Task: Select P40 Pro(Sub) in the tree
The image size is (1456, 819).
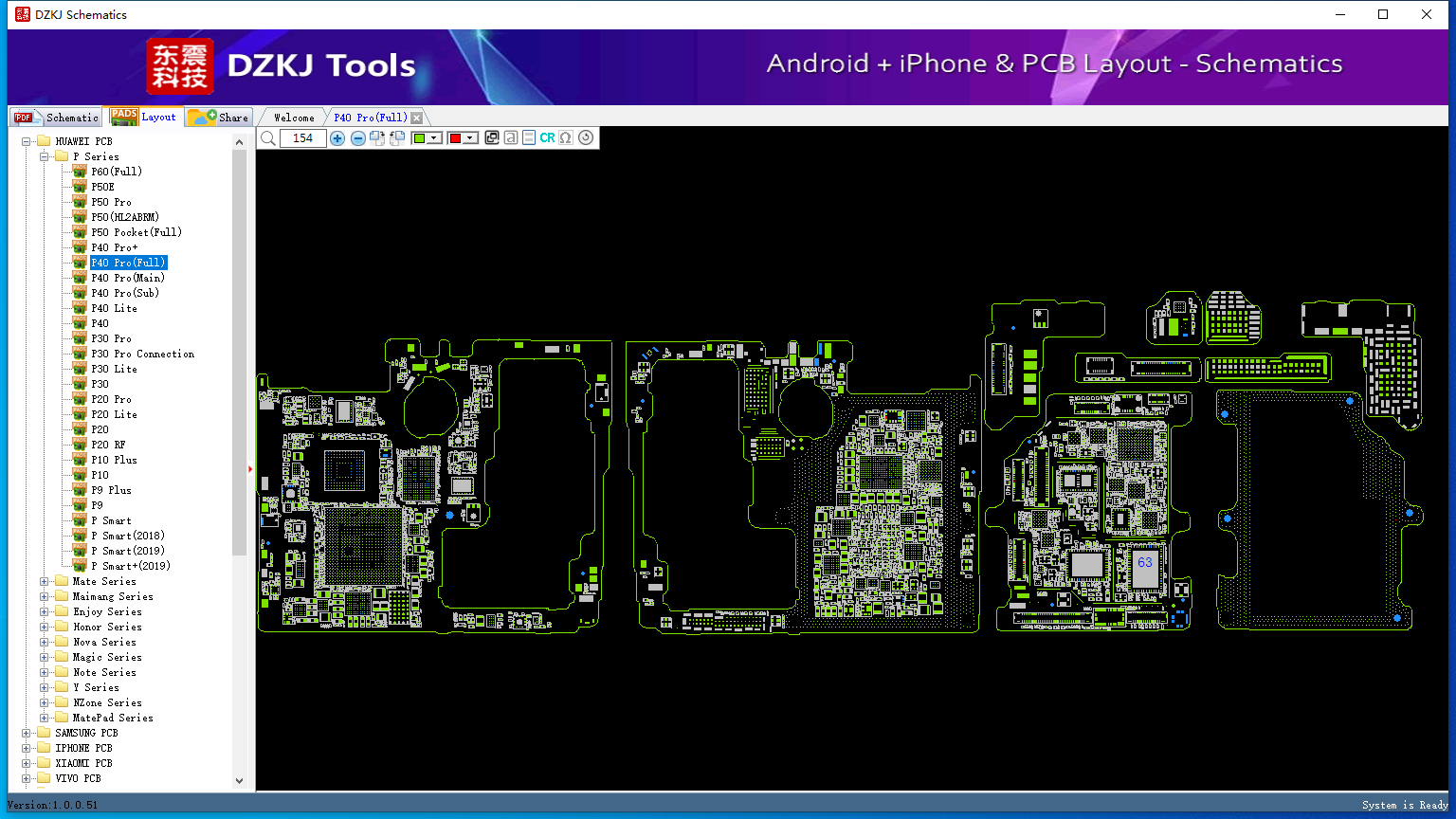Action: click(x=125, y=293)
